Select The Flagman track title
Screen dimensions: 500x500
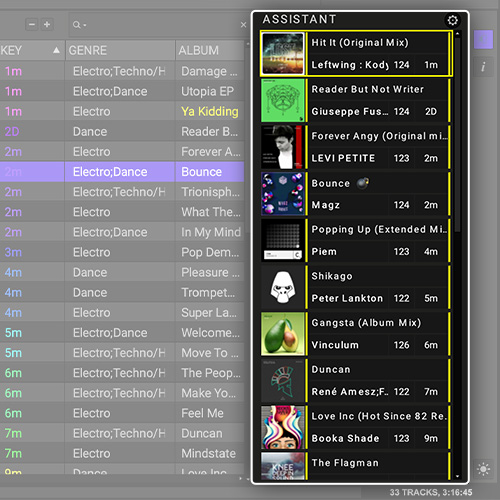345,463
